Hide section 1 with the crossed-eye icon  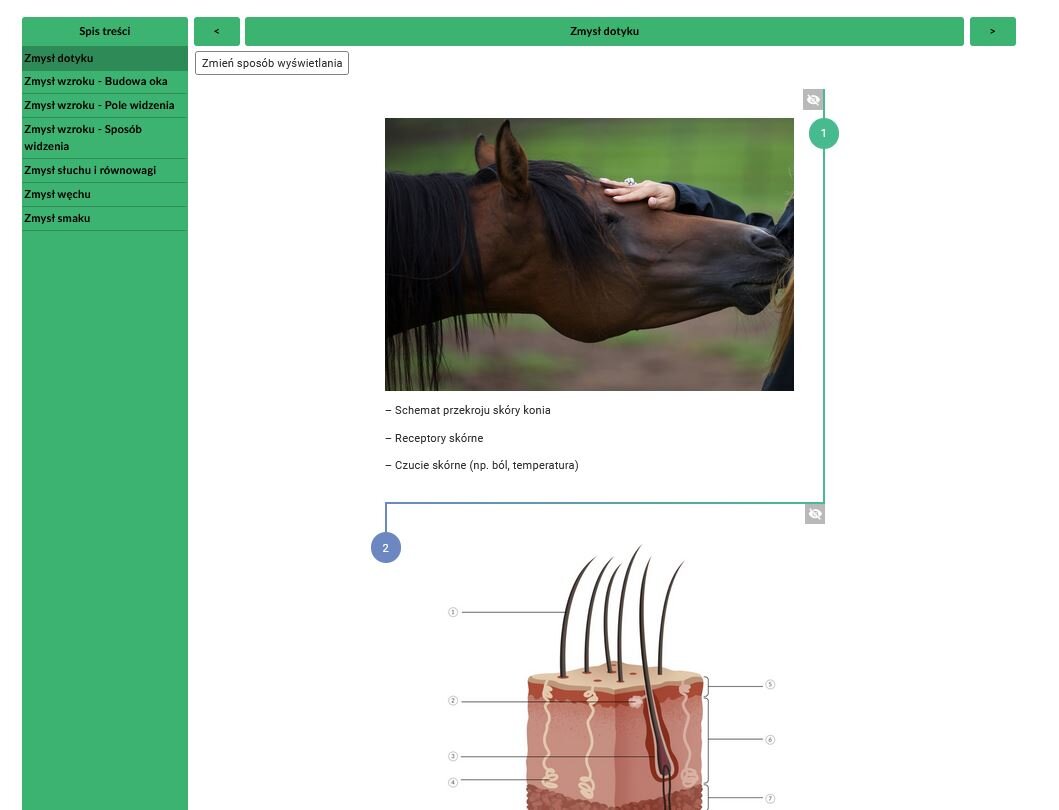(x=813, y=99)
